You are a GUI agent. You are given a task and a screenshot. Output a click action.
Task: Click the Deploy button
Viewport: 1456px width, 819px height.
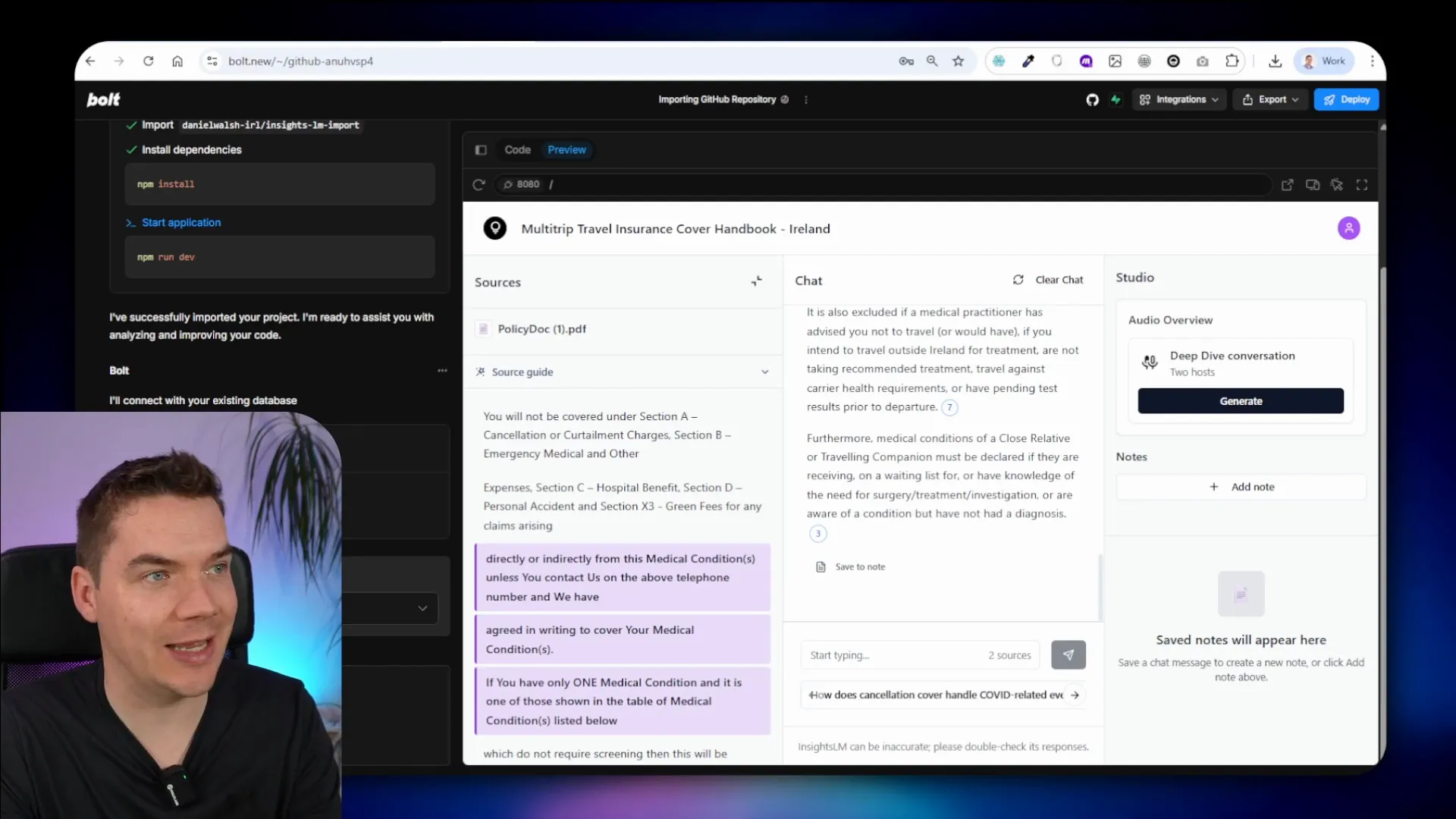click(x=1347, y=99)
